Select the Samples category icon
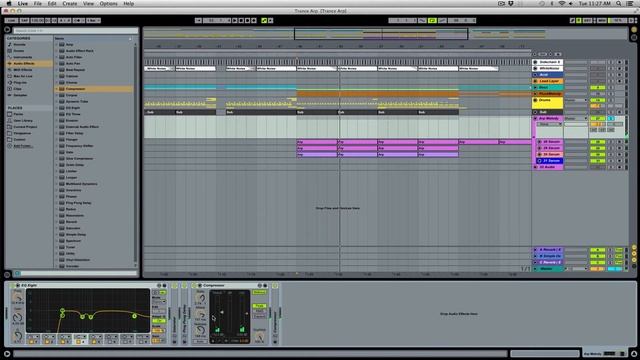The width and height of the screenshot is (640, 360). (10, 95)
